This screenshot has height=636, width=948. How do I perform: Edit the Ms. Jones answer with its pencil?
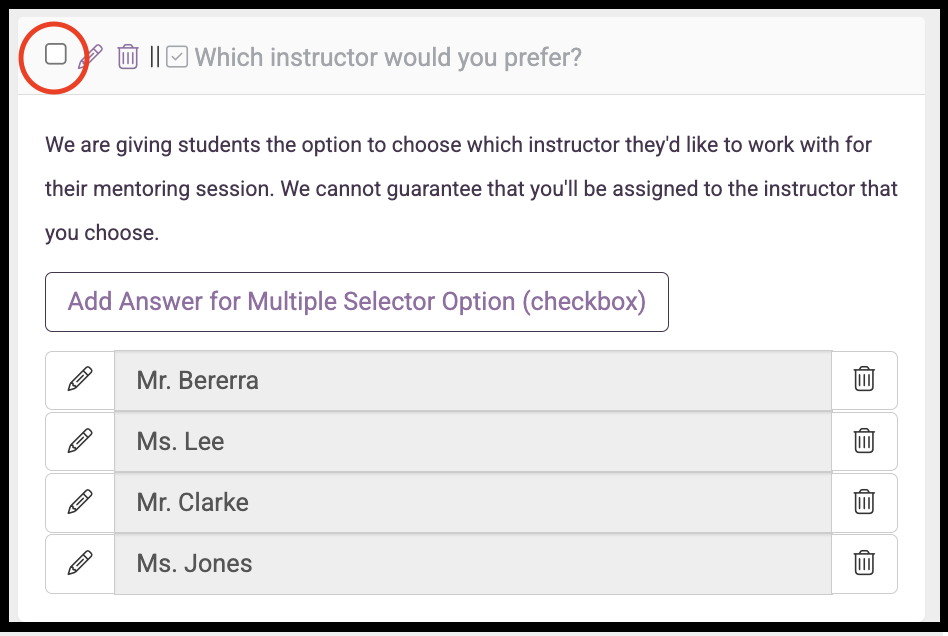pyautogui.click(x=80, y=563)
